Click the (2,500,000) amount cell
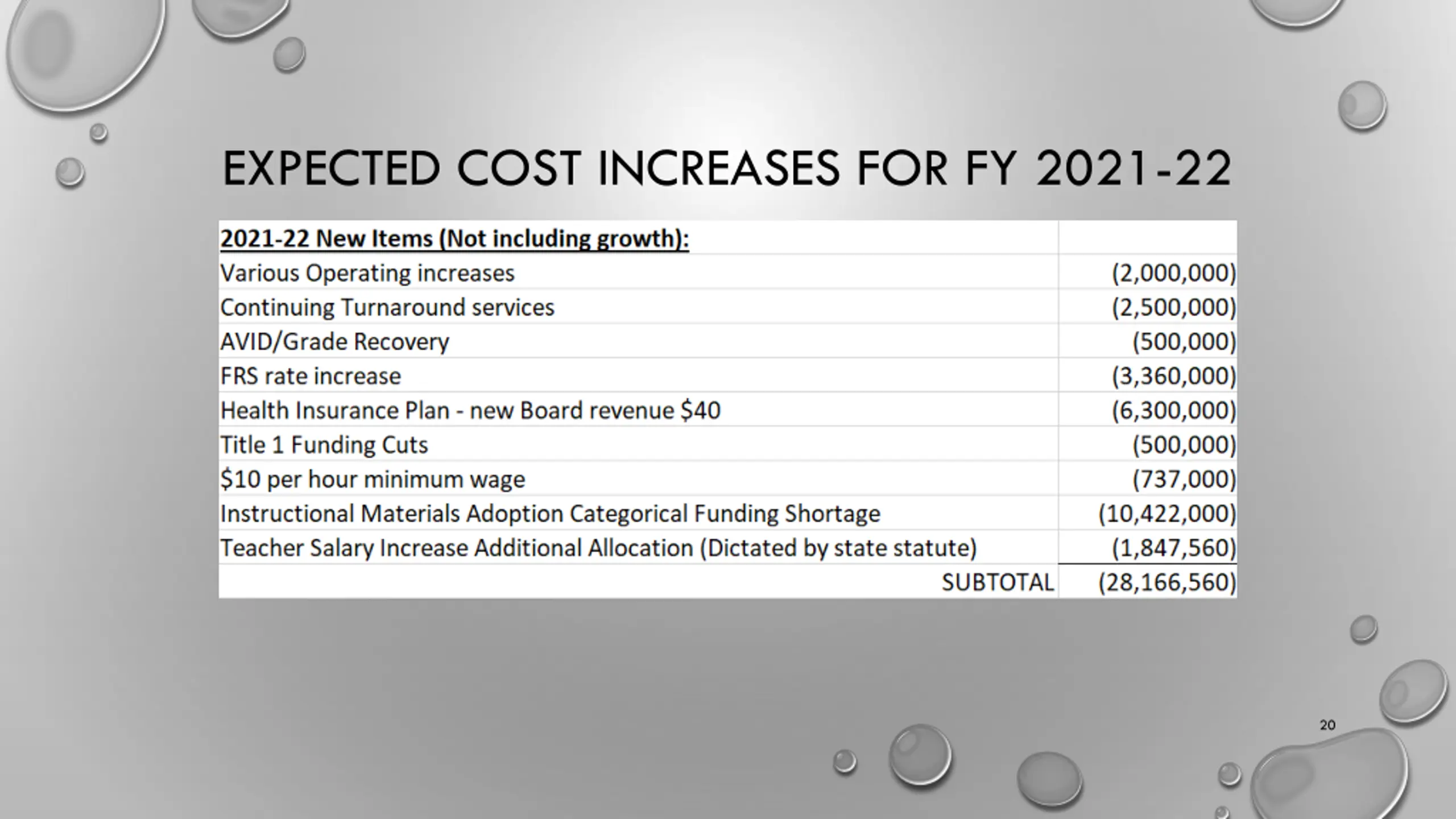Viewport: 1456px width, 819px height. (x=1174, y=308)
